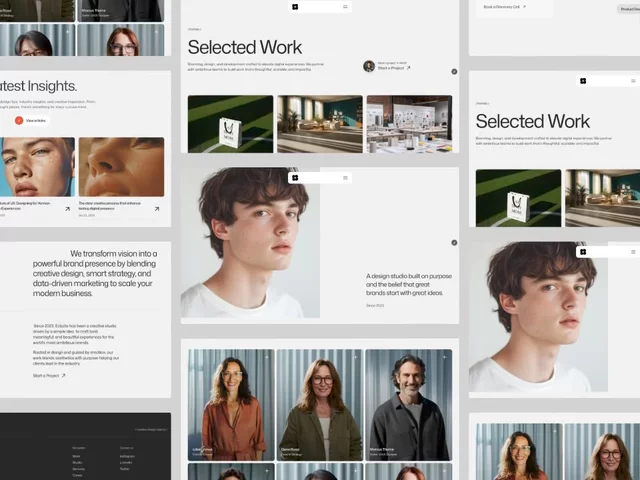Click the 'We transform vision into a' paragraph
Screen dimensions: 640x480
[x=95, y=273]
